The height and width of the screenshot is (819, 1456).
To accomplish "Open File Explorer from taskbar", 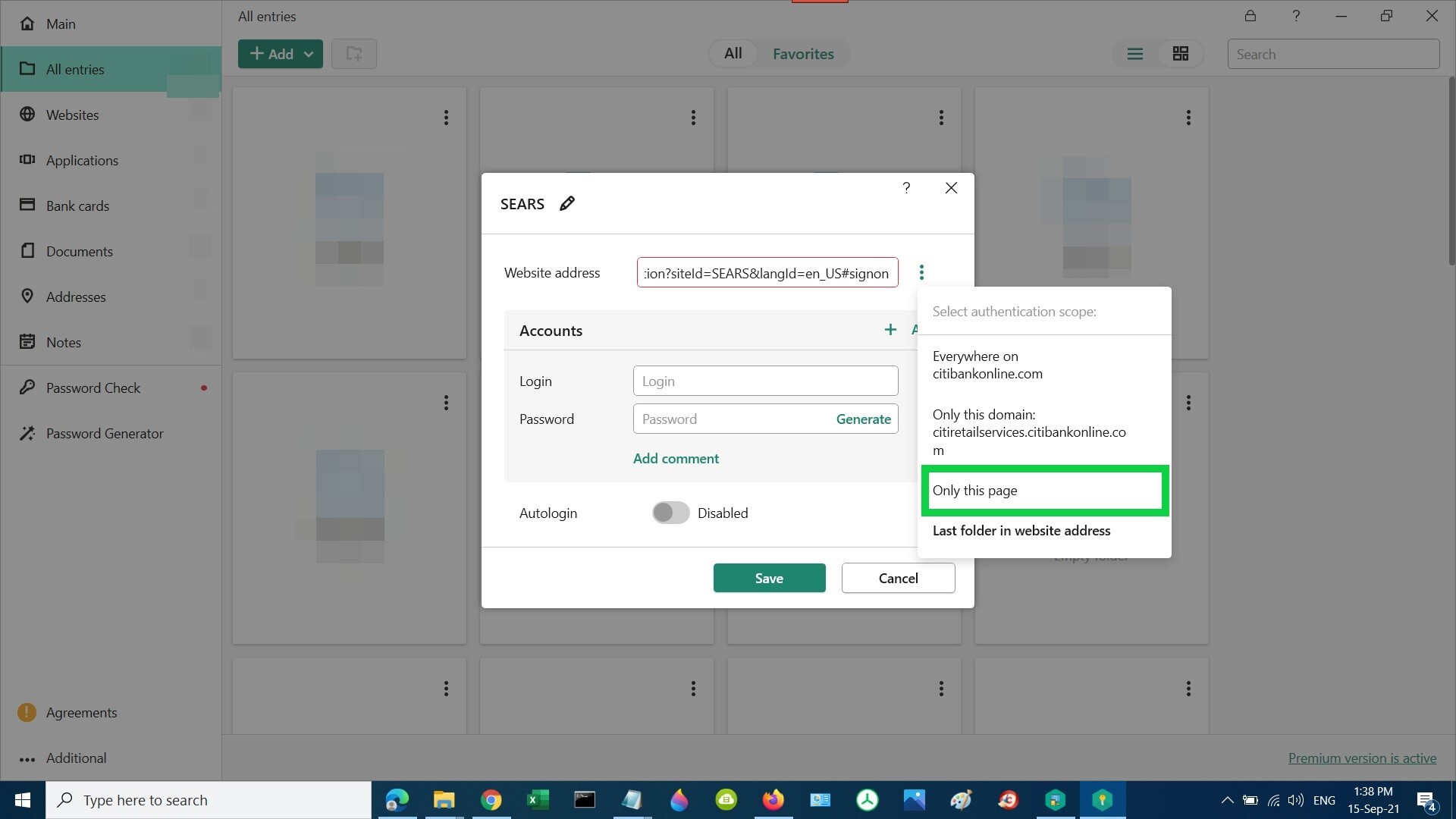I will coord(444,800).
